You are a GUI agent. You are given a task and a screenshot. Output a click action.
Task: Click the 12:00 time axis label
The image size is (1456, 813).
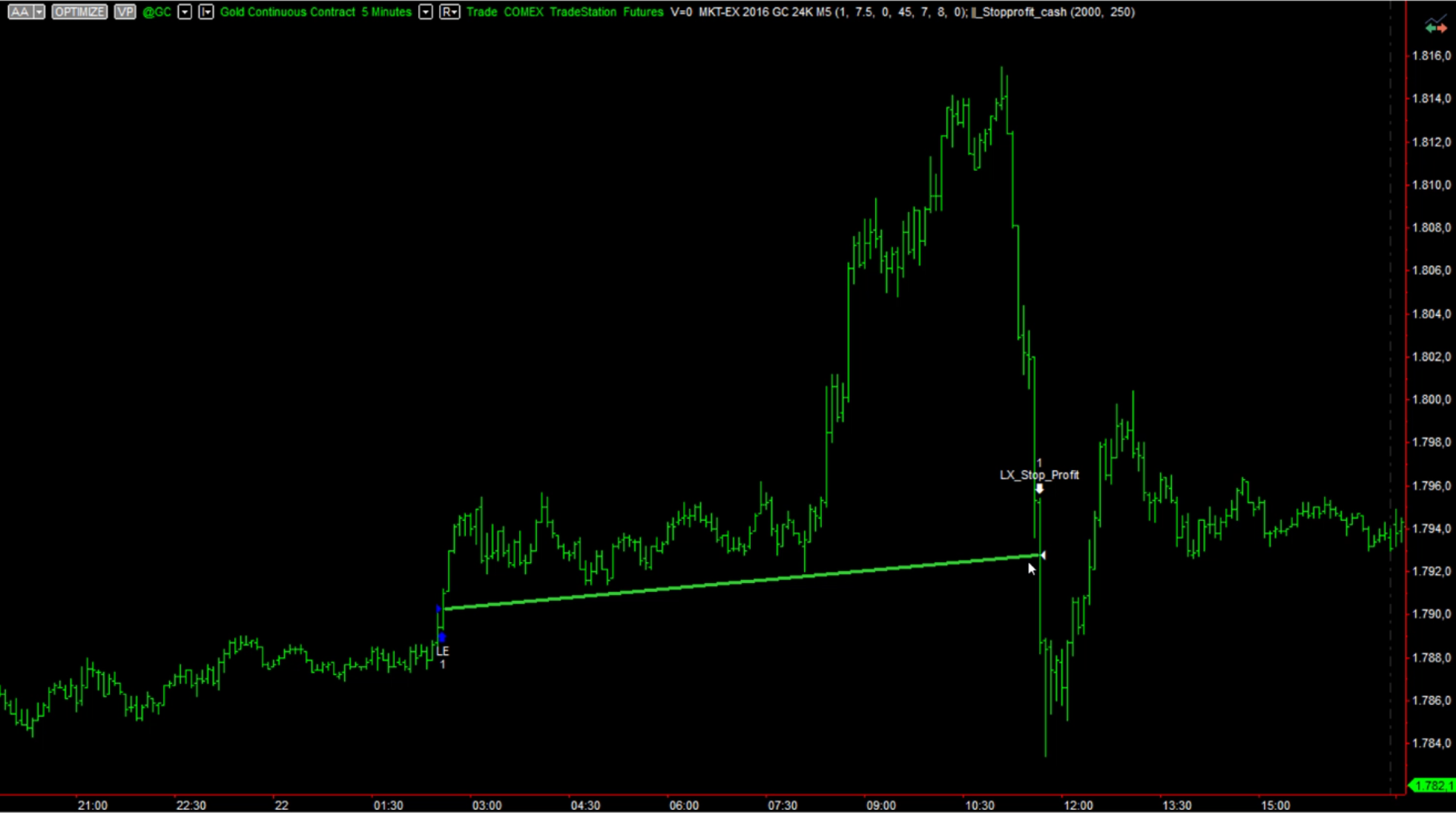1078,805
